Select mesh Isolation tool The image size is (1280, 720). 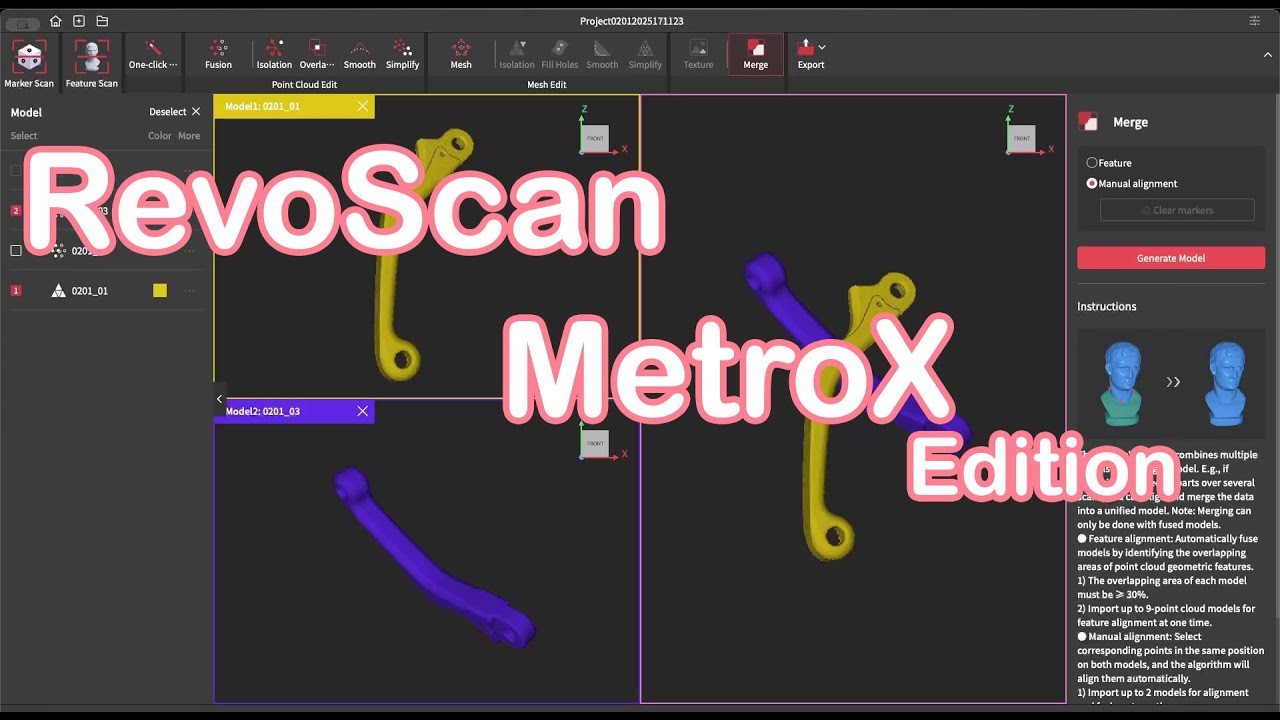tap(517, 55)
